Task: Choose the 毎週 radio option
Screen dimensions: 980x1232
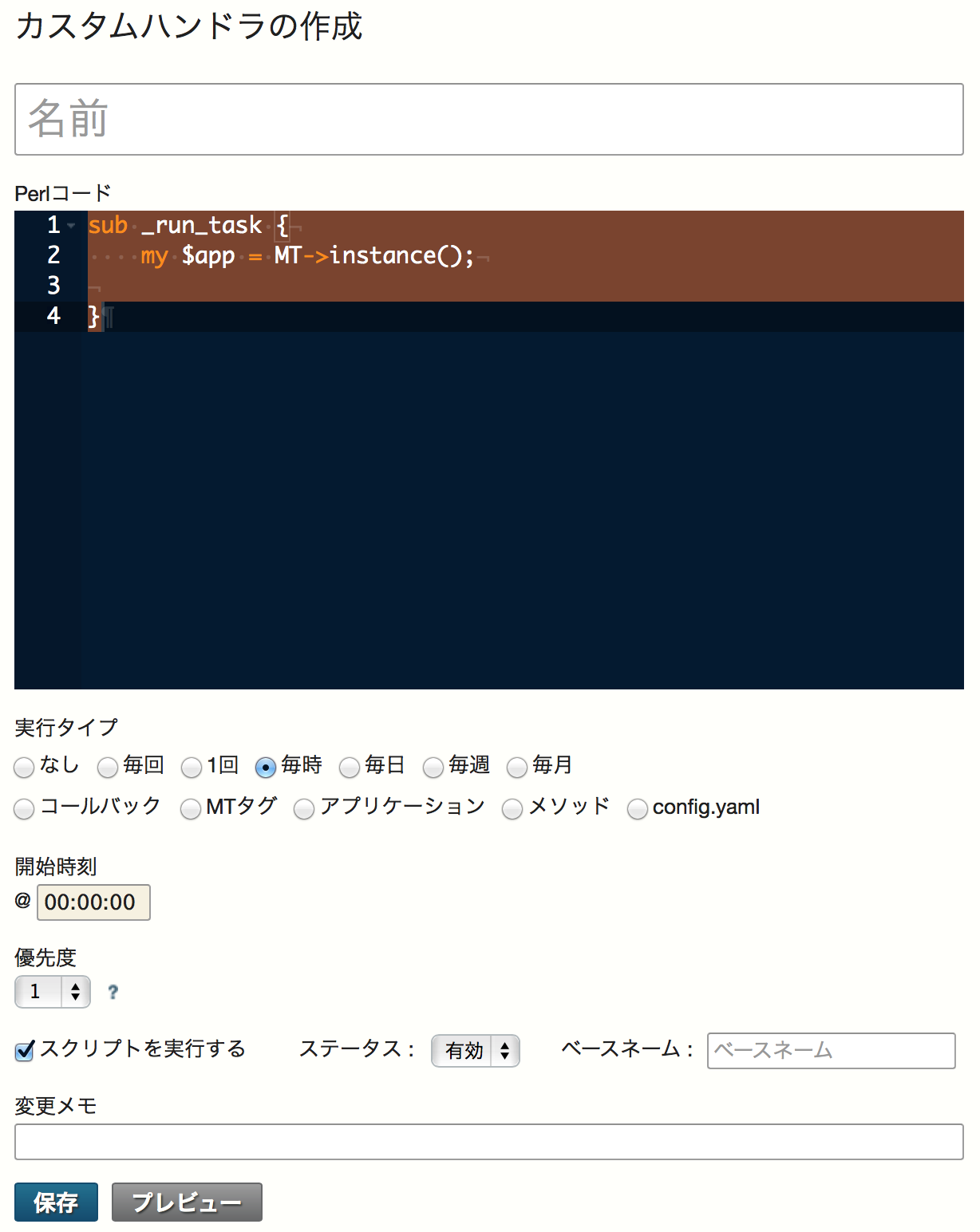Action: (433, 767)
